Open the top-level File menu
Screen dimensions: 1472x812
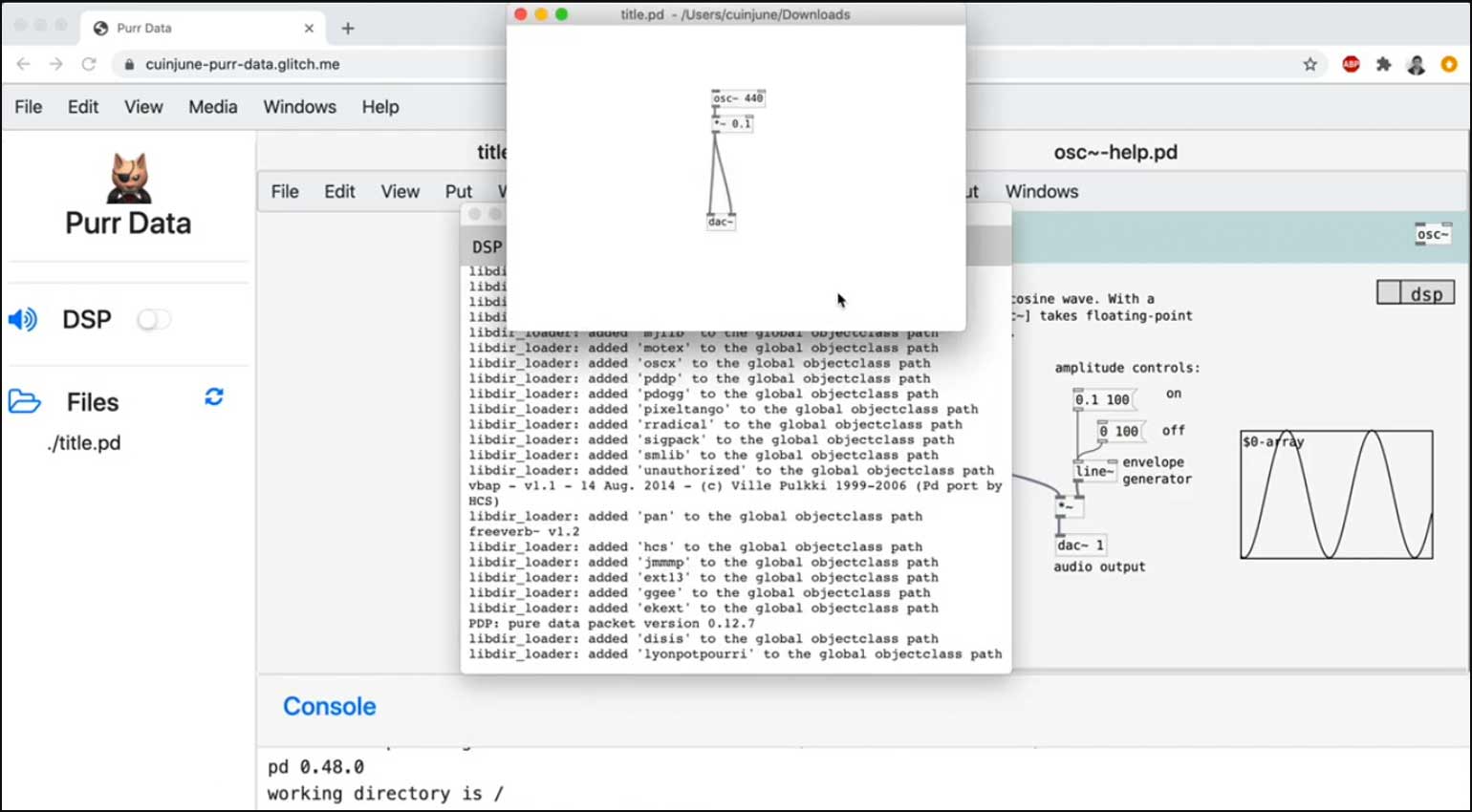[x=28, y=107]
